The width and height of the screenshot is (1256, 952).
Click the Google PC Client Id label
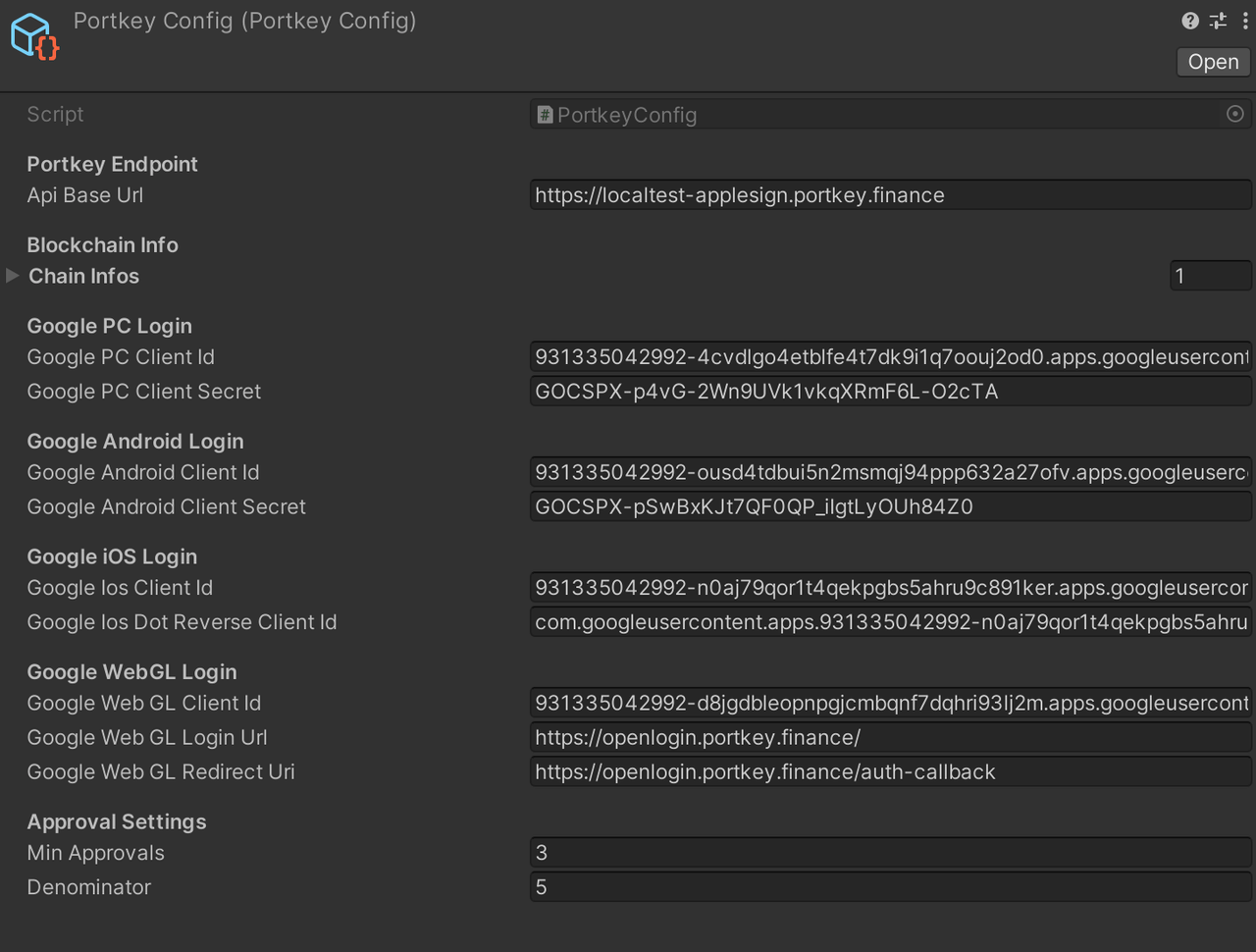(x=121, y=356)
